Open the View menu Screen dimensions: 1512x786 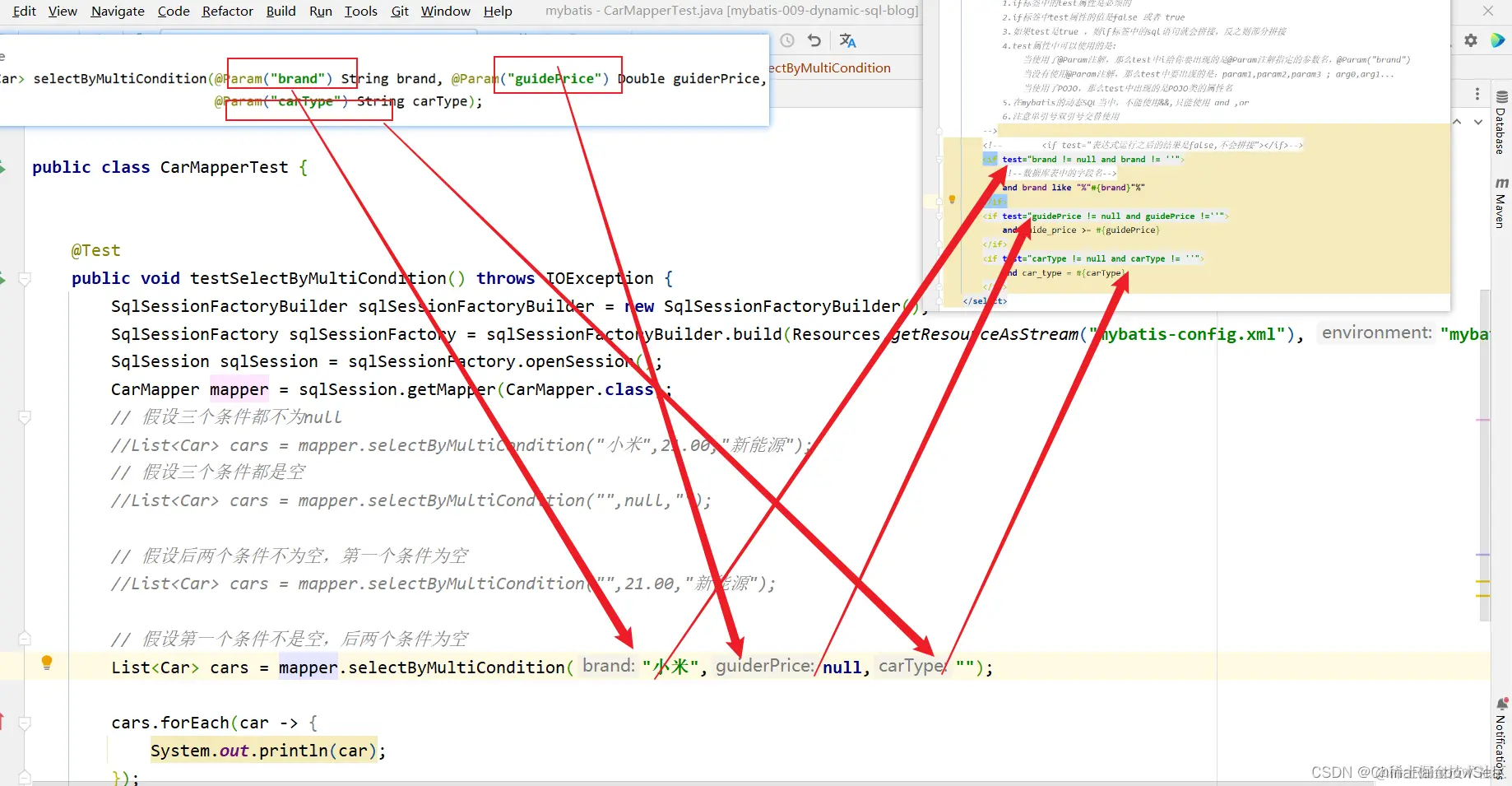tap(63, 11)
